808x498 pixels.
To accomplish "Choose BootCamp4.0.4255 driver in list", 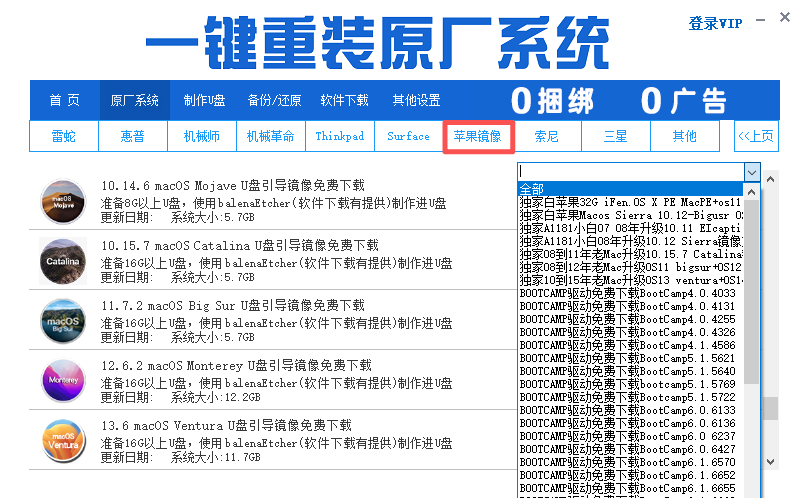I will click(x=630, y=319).
